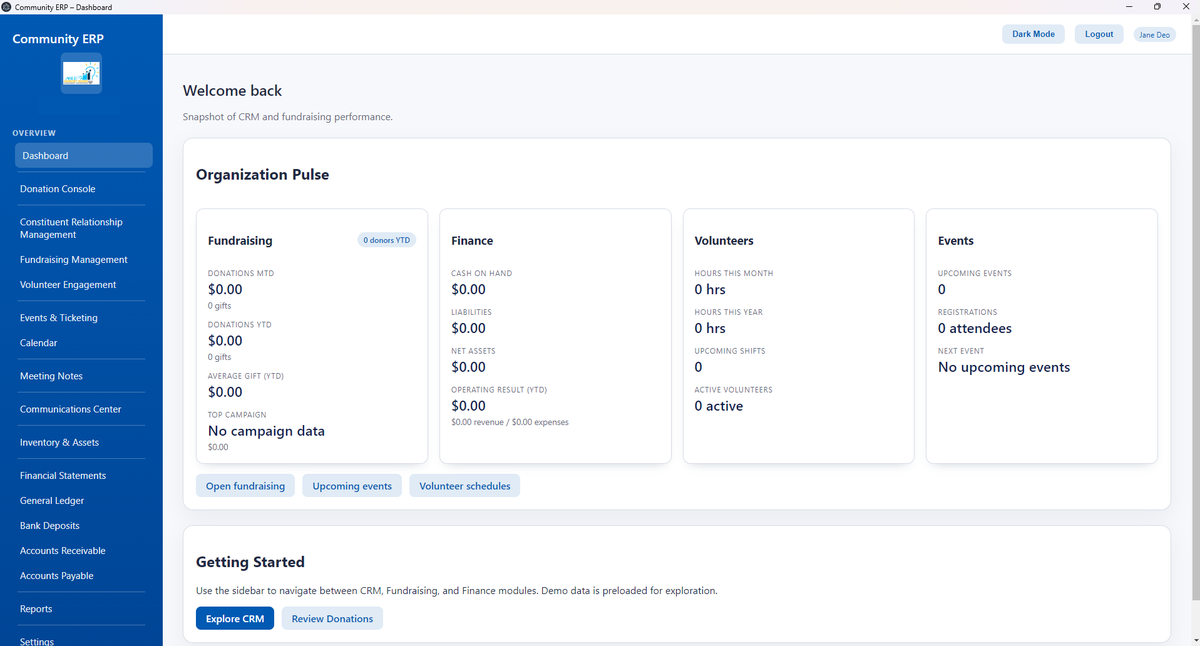Image resolution: width=1200 pixels, height=646 pixels.
Task: Go to Communications Center
Action: pos(71,409)
